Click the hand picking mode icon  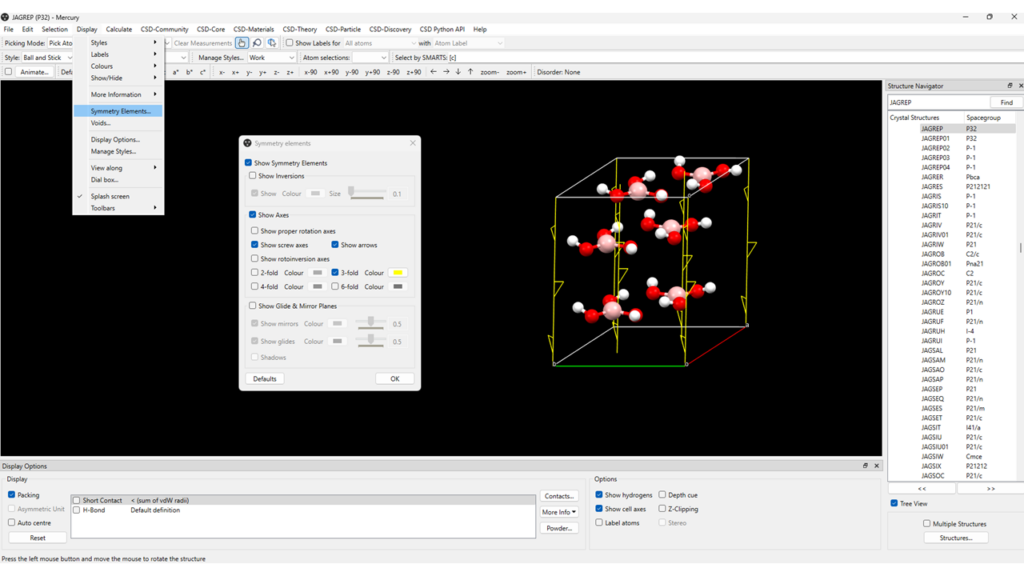coord(242,43)
